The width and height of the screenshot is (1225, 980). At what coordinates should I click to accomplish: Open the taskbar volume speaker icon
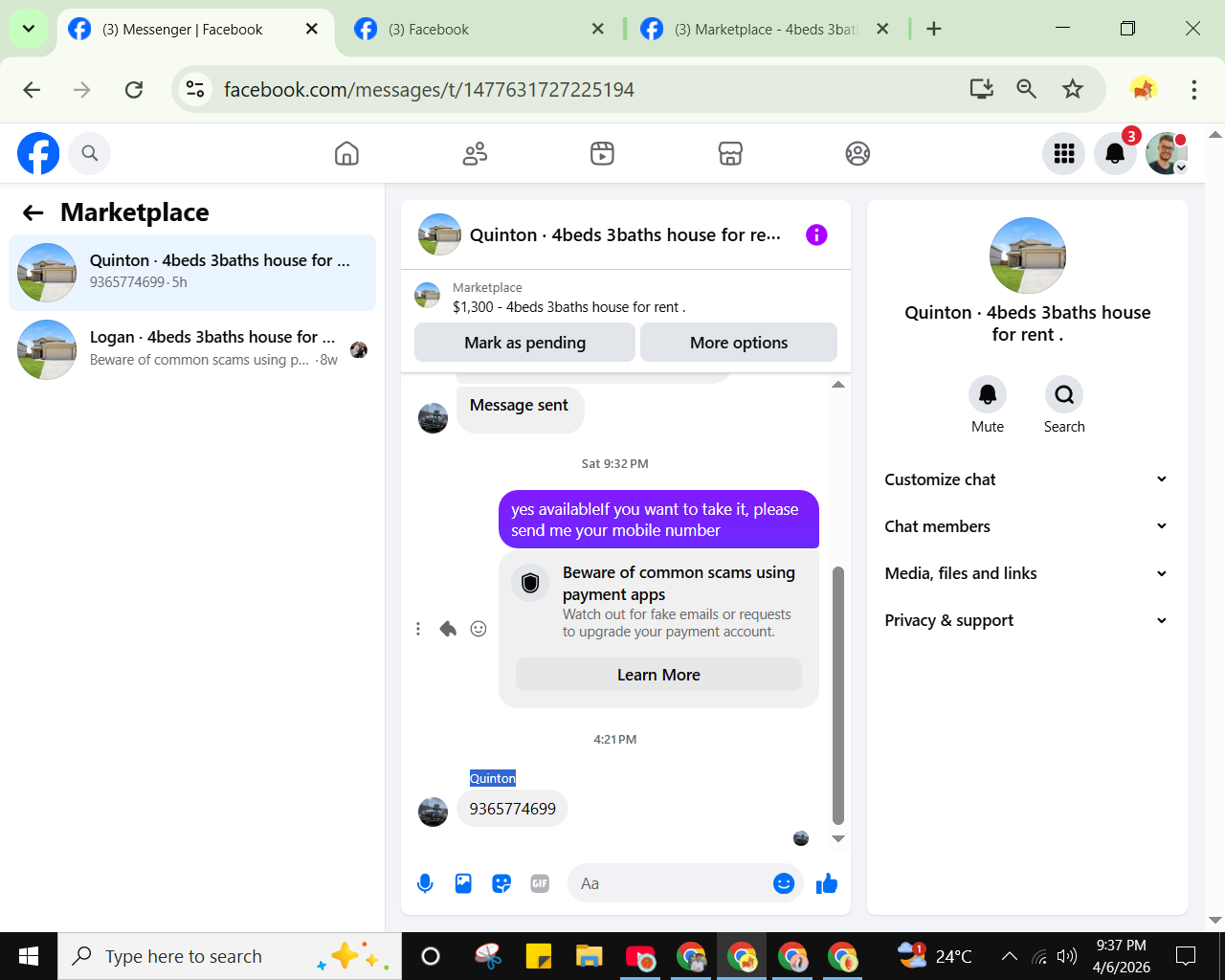tap(1067, 956)
